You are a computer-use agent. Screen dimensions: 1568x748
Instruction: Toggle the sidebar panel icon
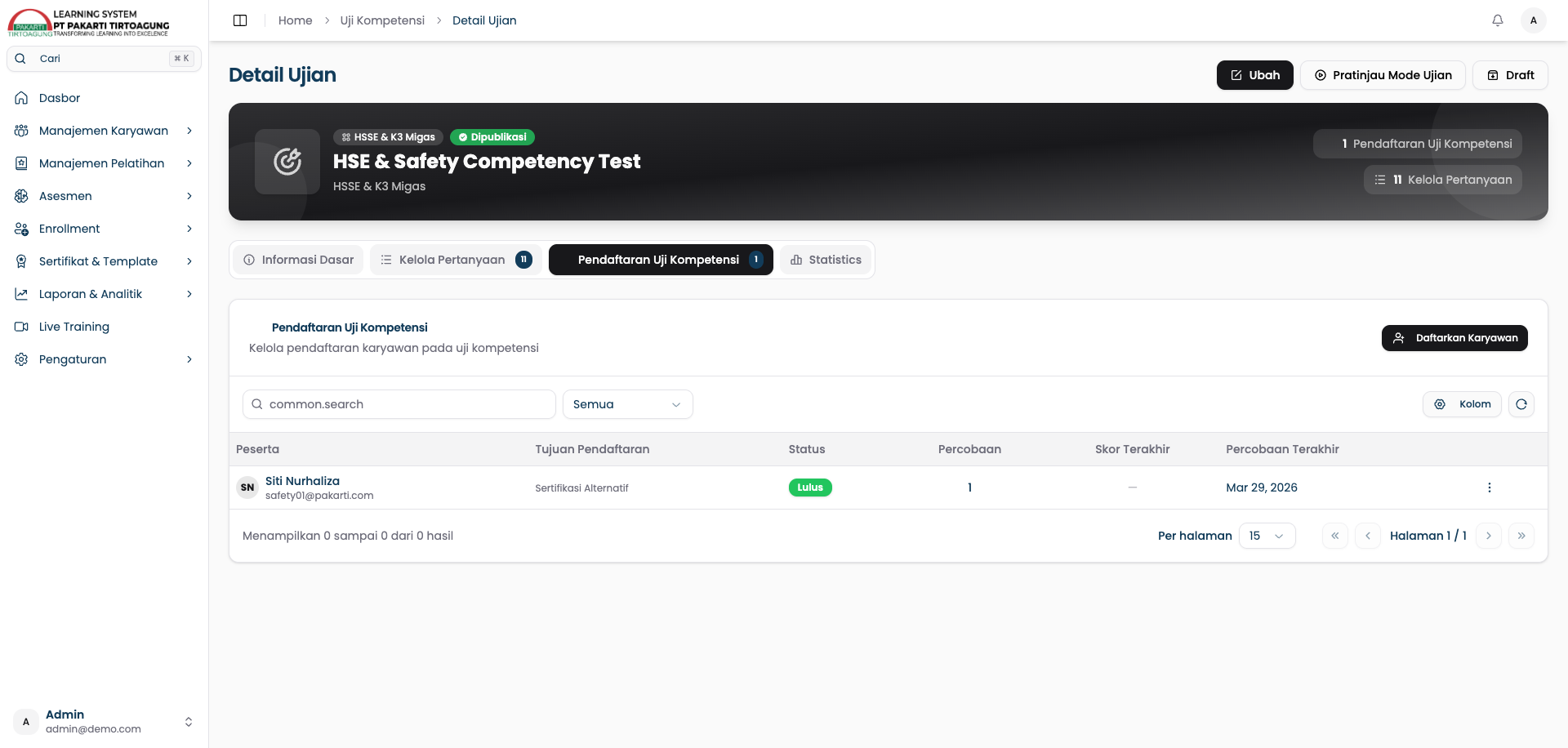[x=240, y=20]
